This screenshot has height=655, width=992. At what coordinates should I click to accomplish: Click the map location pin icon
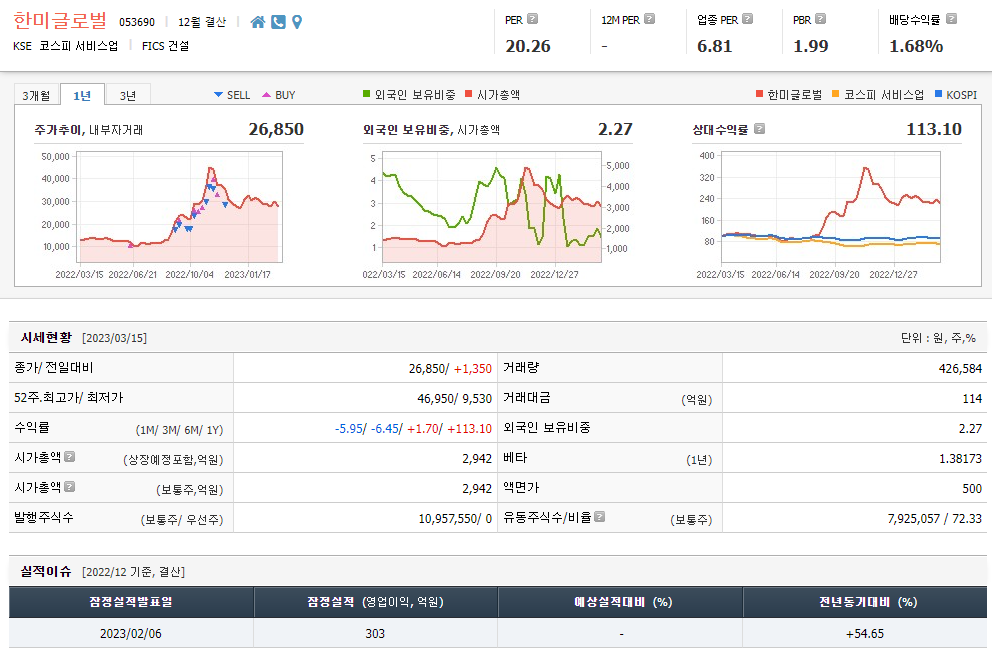(x=297, y=22)
